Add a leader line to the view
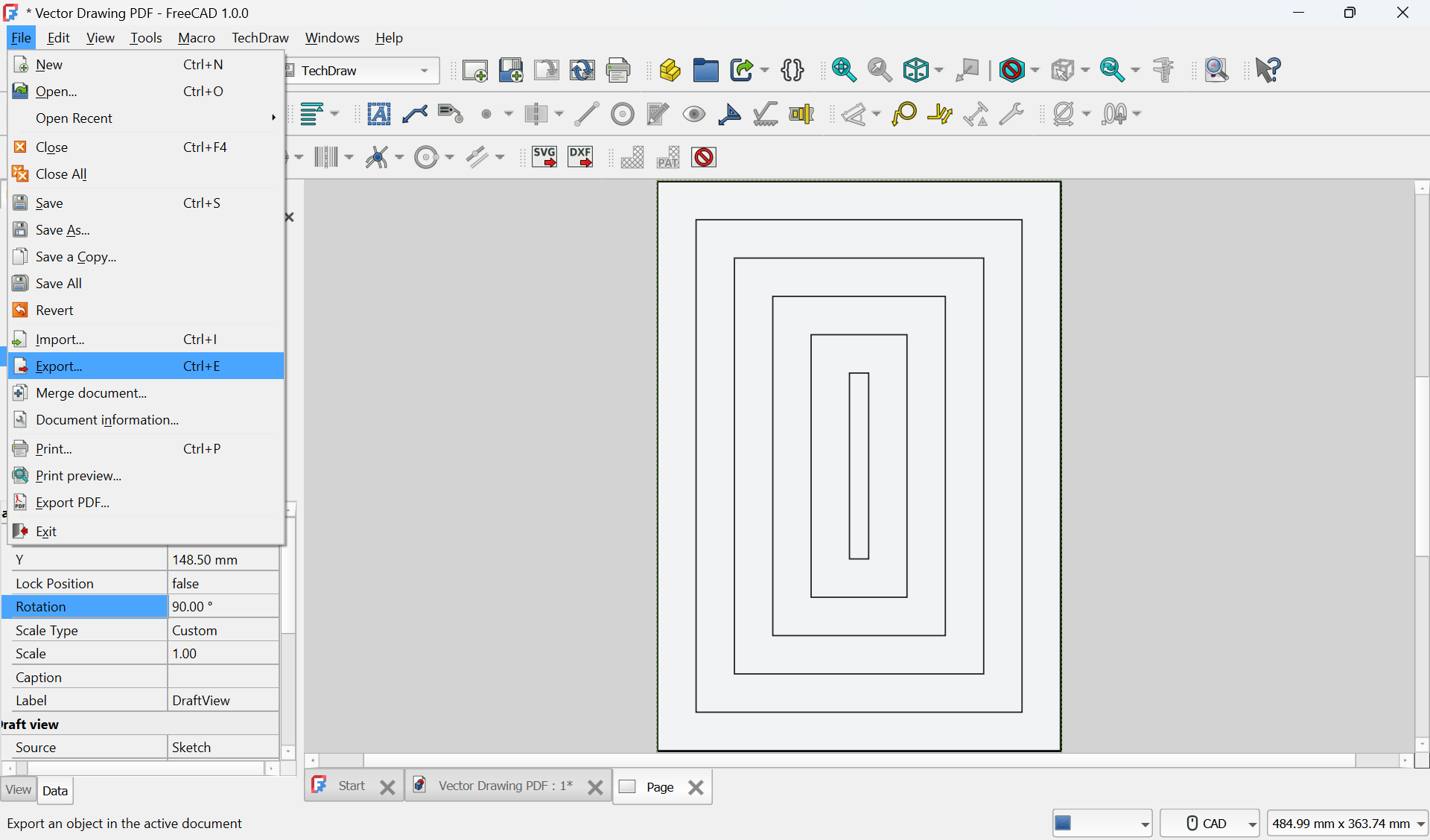1430x840 pixels. tap(415, 114)
